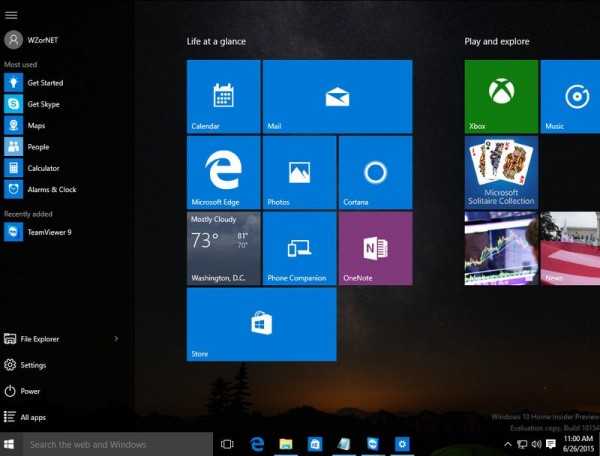
Task: Open Task View on the taskbar
Action: coord(227,444)
